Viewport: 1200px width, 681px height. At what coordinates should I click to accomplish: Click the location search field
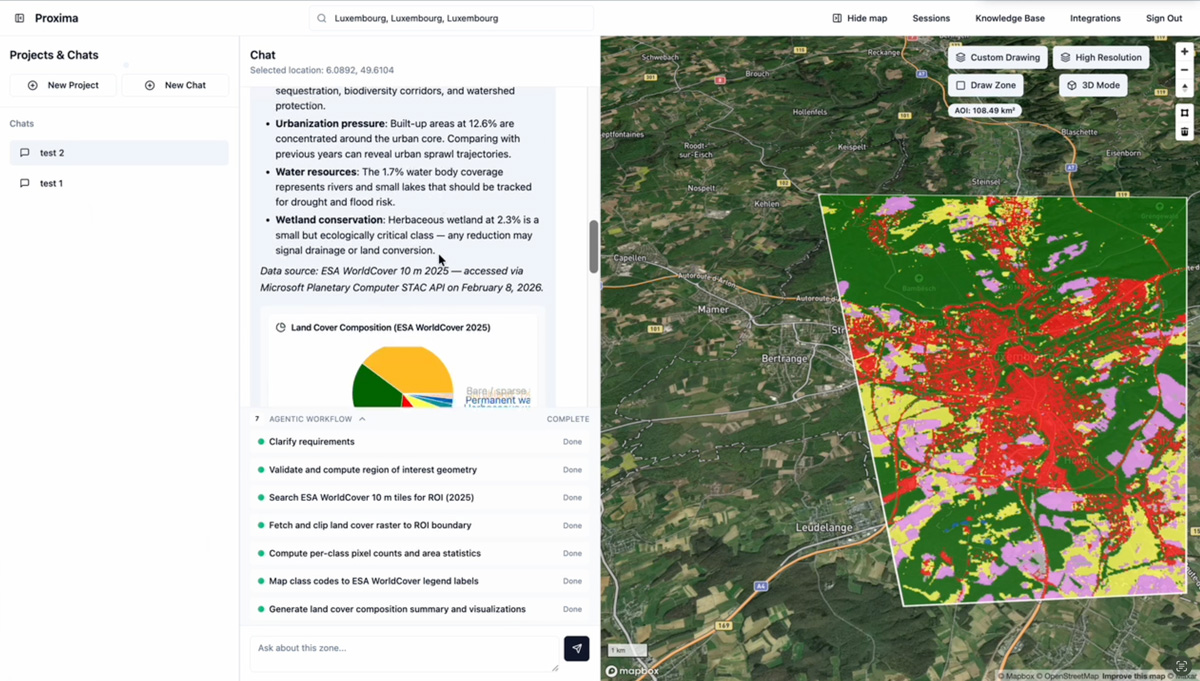click(x=451, y=18)
